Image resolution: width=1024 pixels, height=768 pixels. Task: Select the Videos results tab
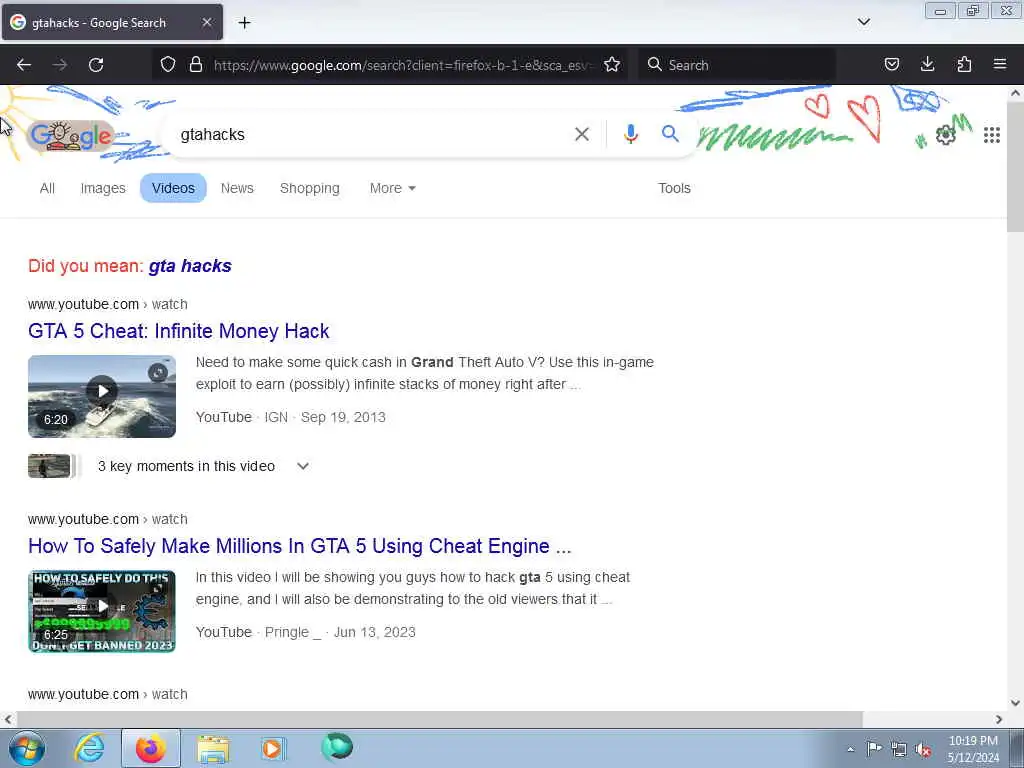pos(173,188)
